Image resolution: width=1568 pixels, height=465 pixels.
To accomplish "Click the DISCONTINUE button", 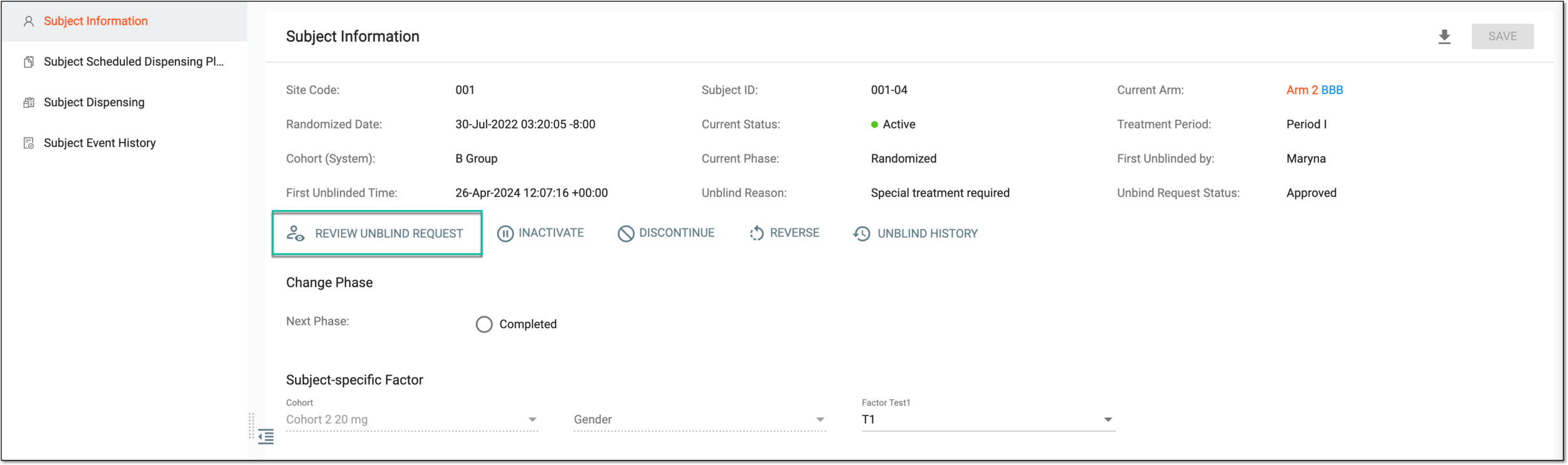I will [666, 233].
